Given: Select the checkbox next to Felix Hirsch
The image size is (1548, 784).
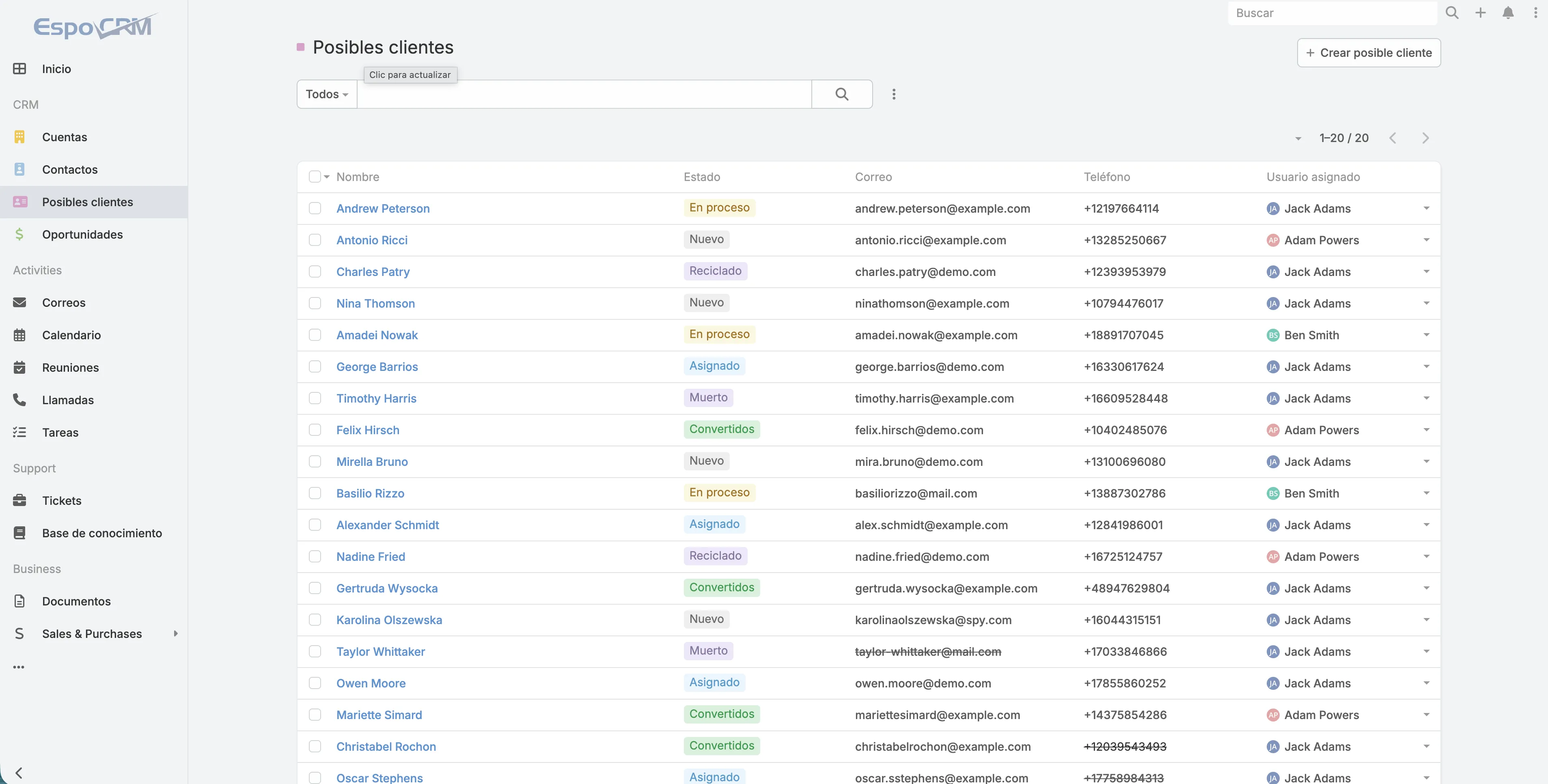Looking at the screenshot, I should click(x=315, y=430).
